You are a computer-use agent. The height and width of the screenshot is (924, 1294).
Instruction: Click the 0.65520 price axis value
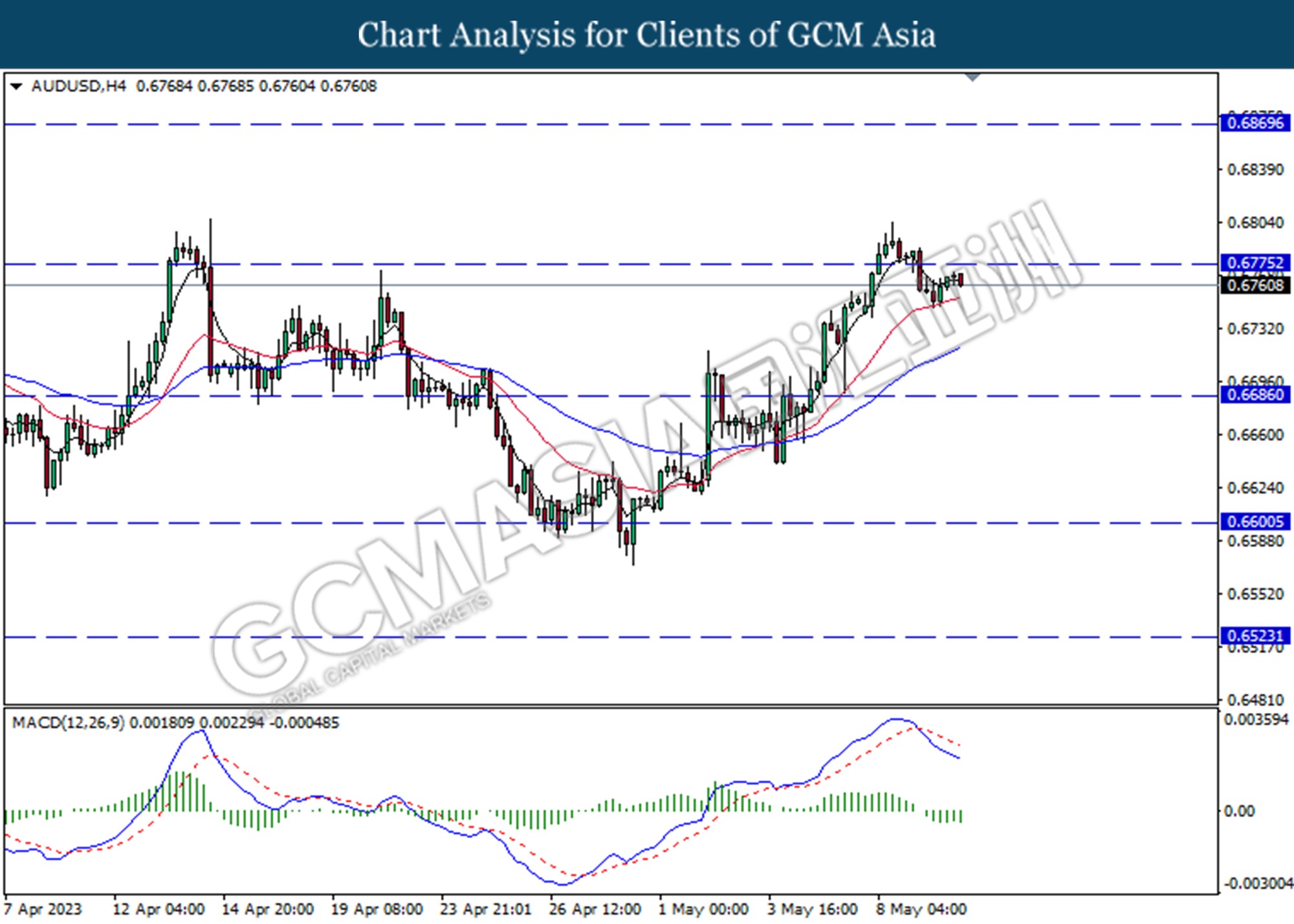(1255, 594)
